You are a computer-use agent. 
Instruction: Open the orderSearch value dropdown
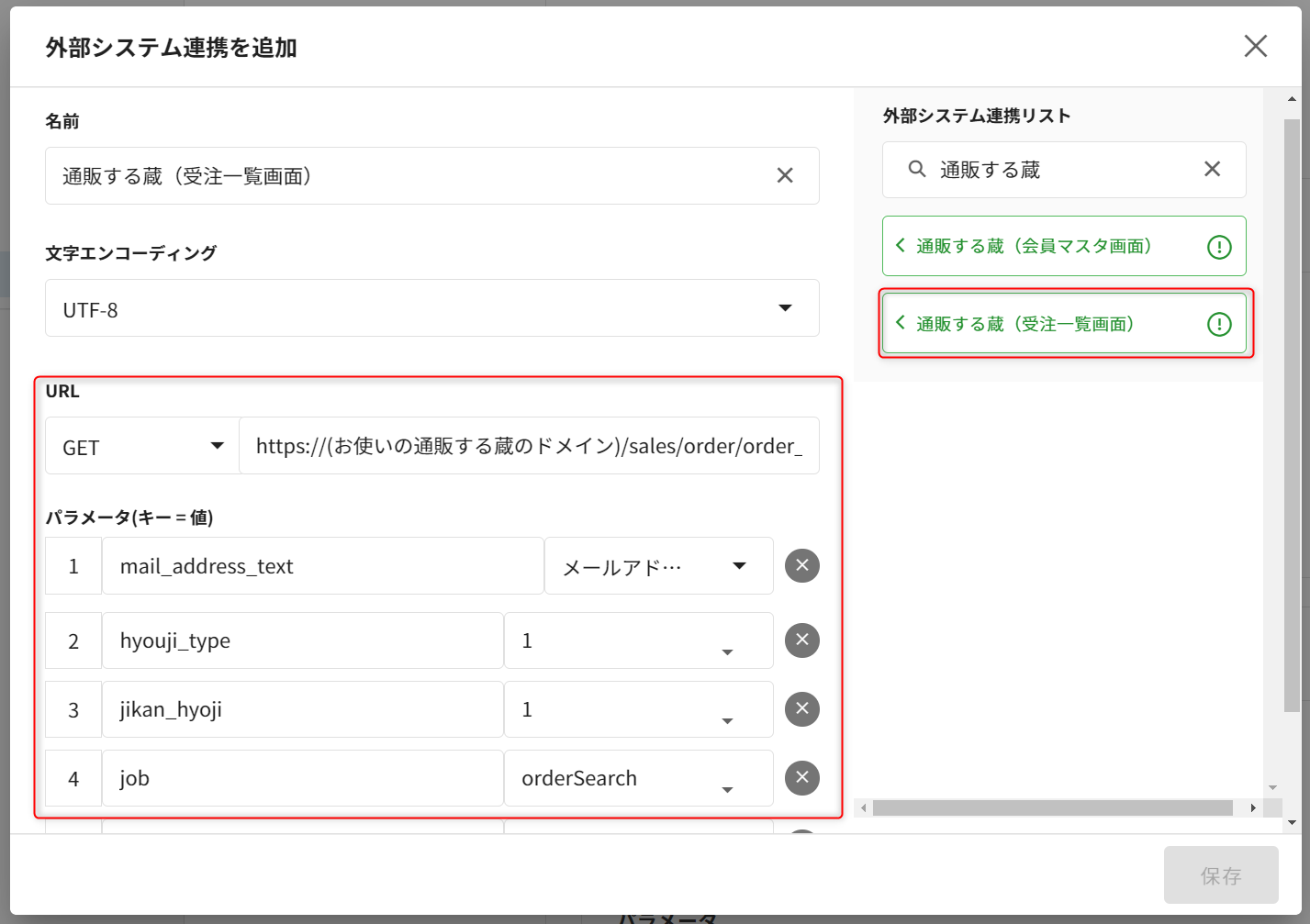727,789
